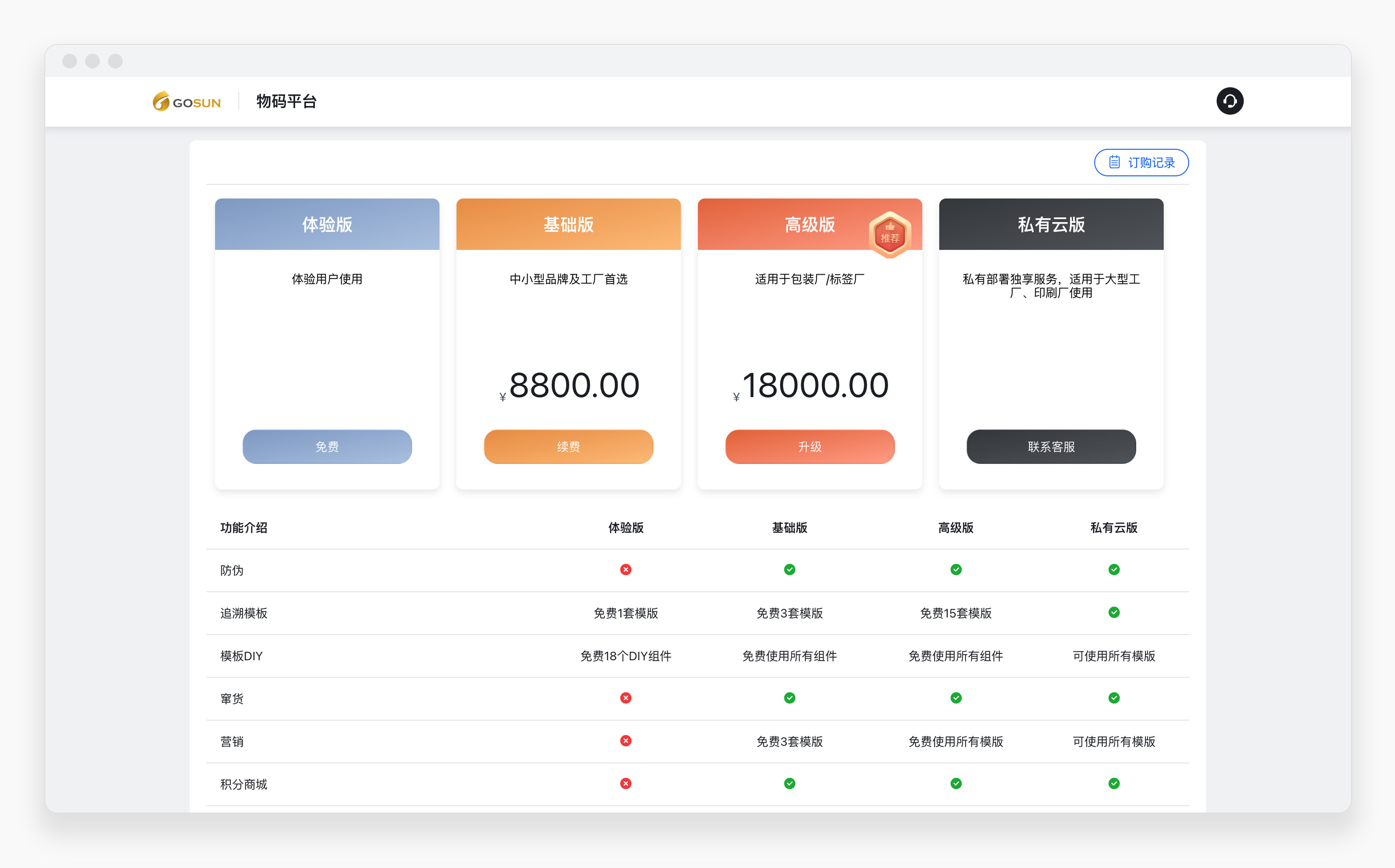Screen dimensions: 1395x868
Task: Click 适用于包装厂/标签厂 description
Action: pyautogui.click(x=809, y=279)
